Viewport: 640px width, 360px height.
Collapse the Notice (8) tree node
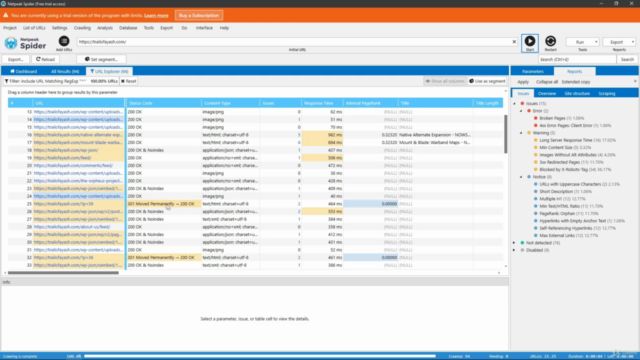click(521, 177)
